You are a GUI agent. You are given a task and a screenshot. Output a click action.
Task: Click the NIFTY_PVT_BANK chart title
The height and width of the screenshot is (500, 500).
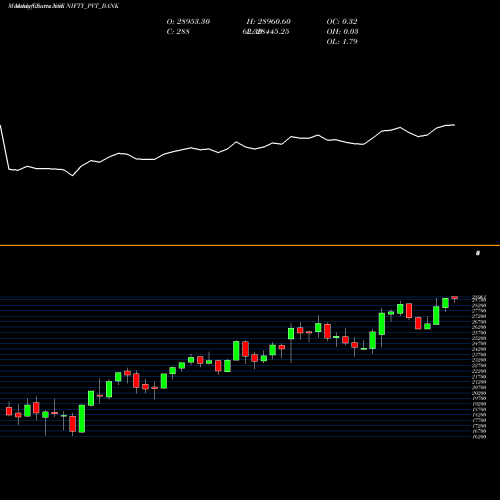point(92,6)
